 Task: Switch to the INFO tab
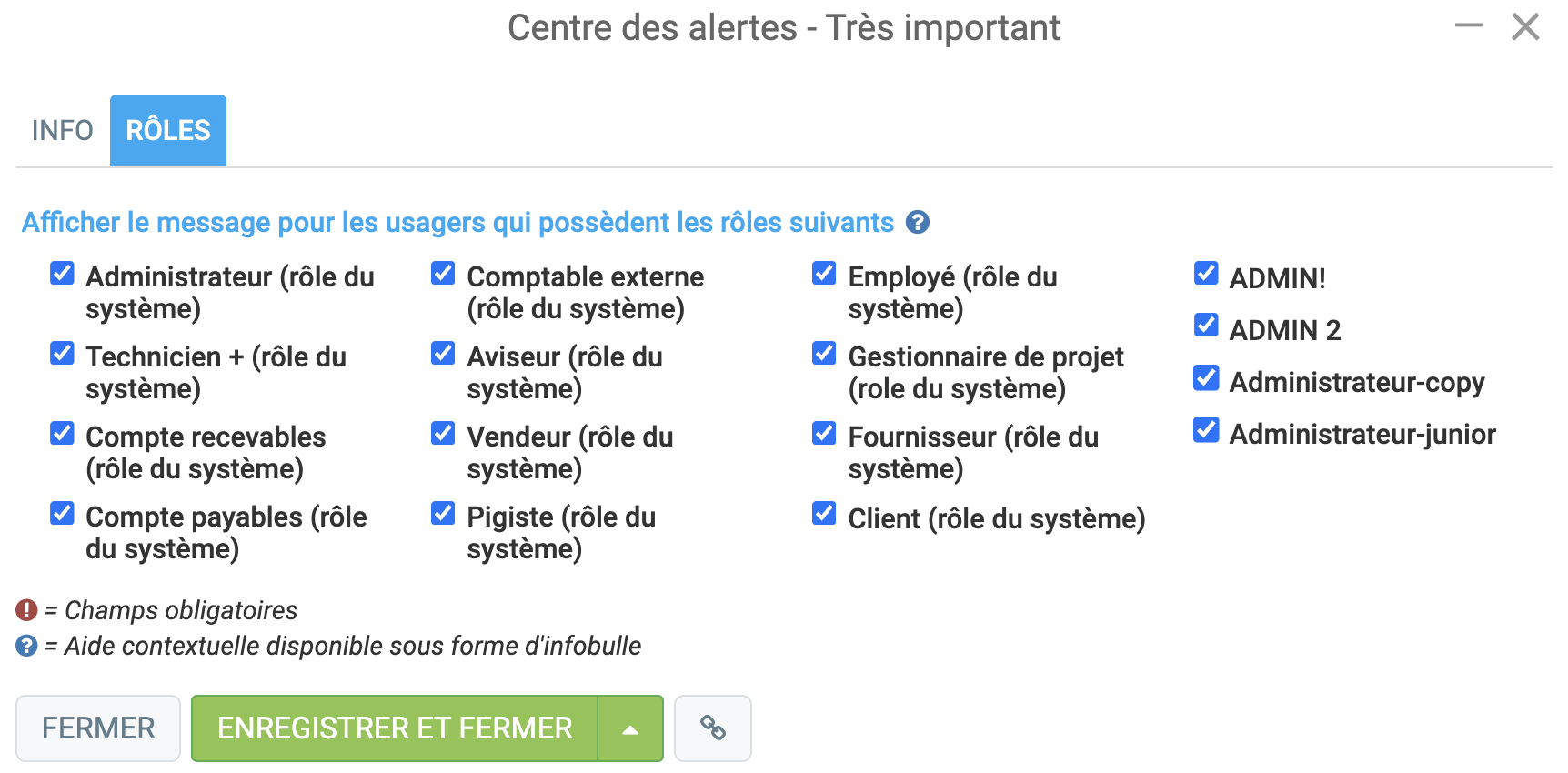click(62, 130)
